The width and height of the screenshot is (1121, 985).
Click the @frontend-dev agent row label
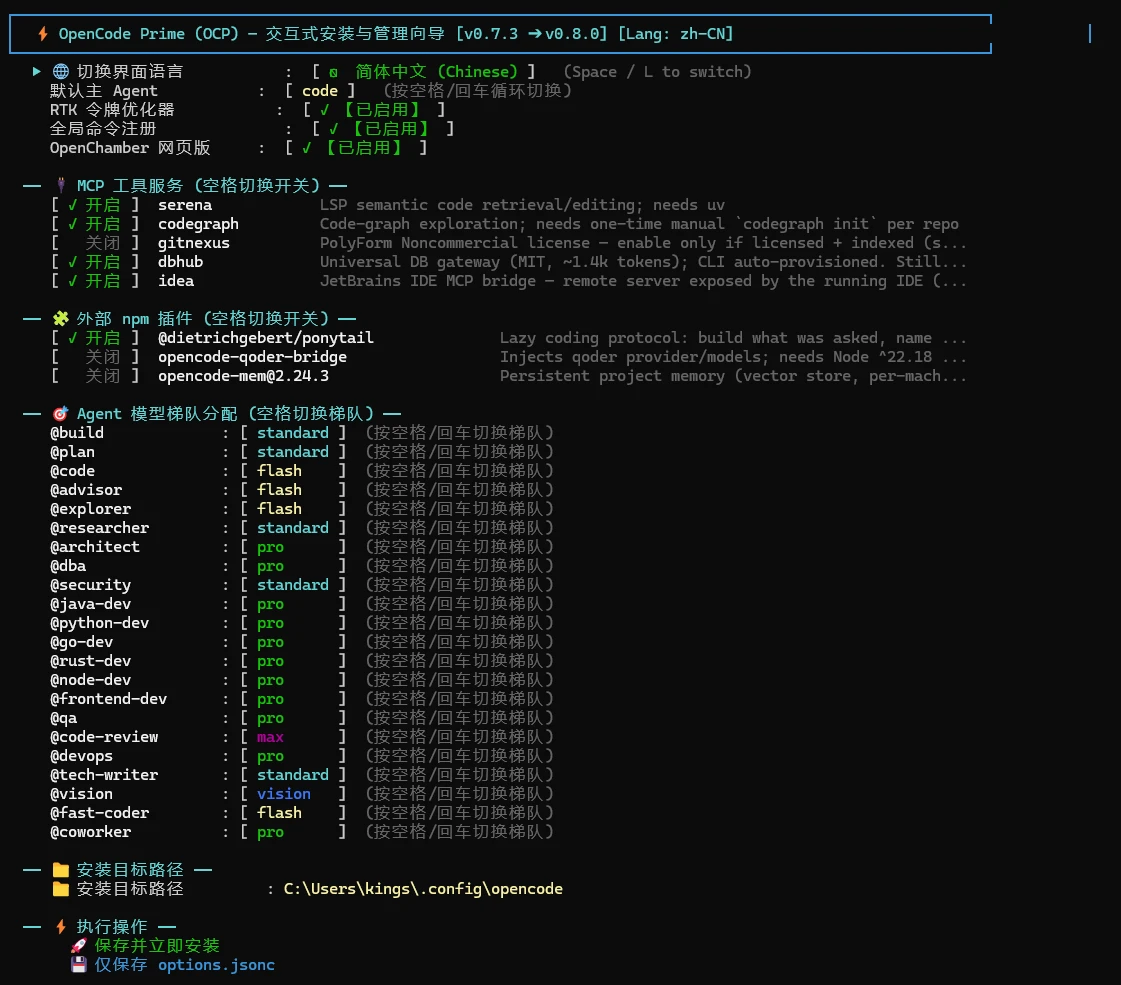pos(109,698)
